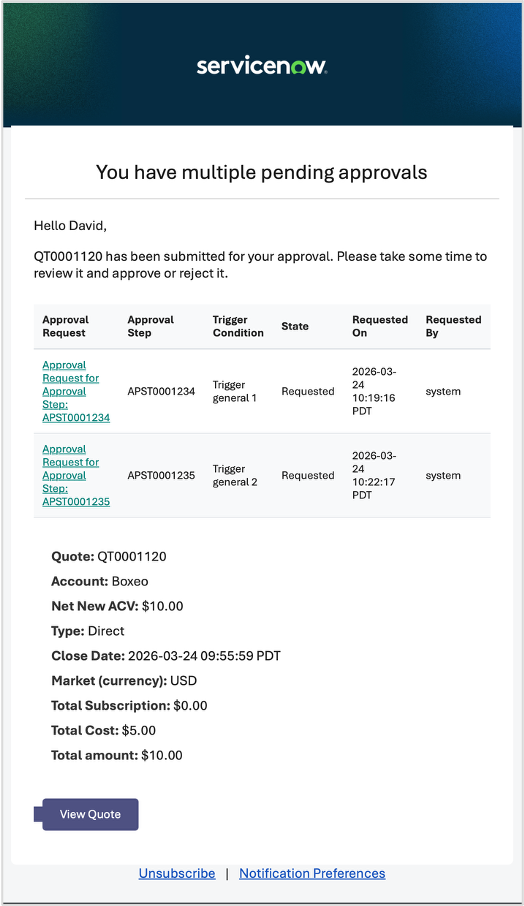Click the heading 'You have multiple pending approvals'

tap(262, 172)
